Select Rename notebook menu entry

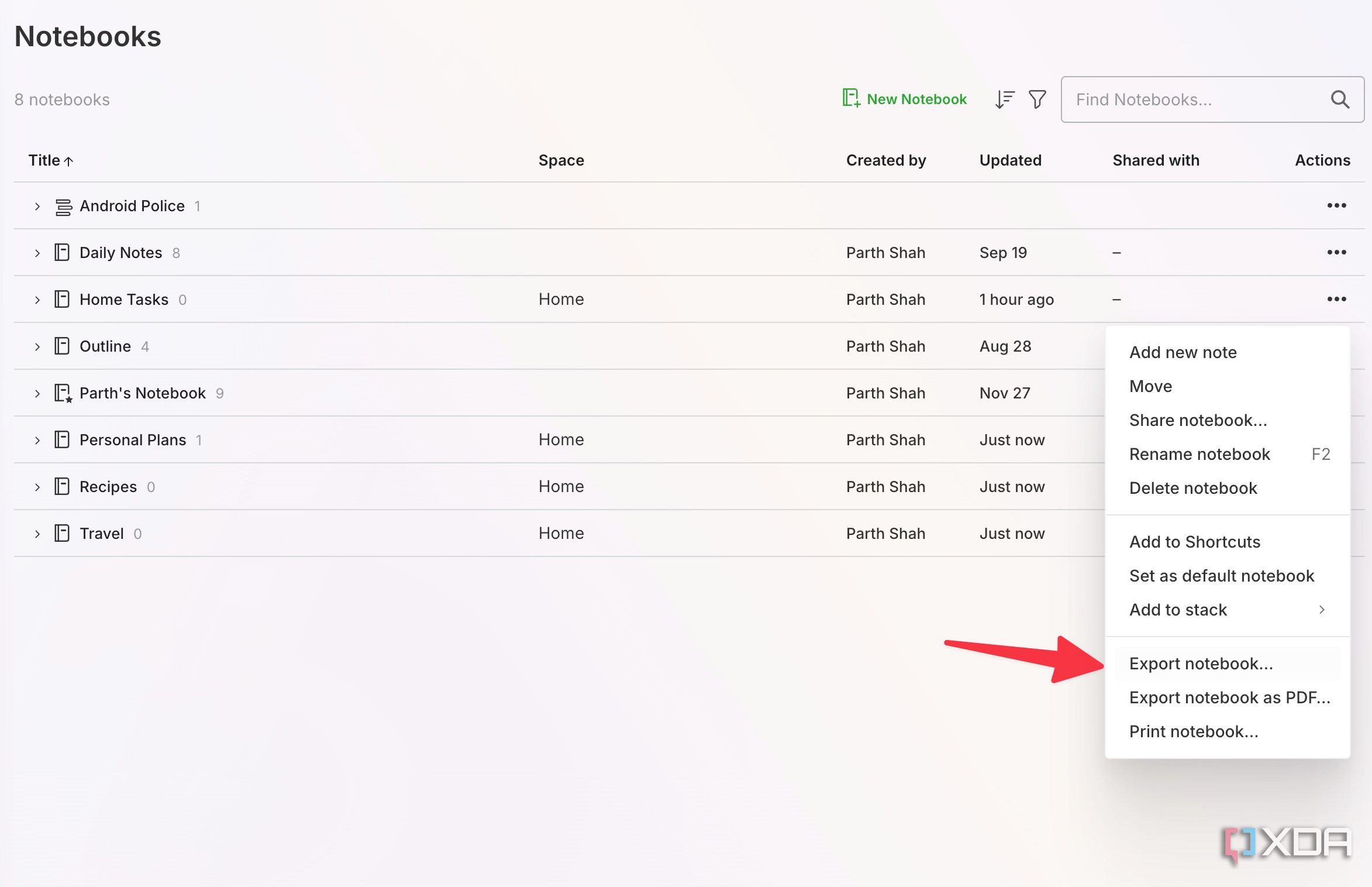[x=1199, y=454]
